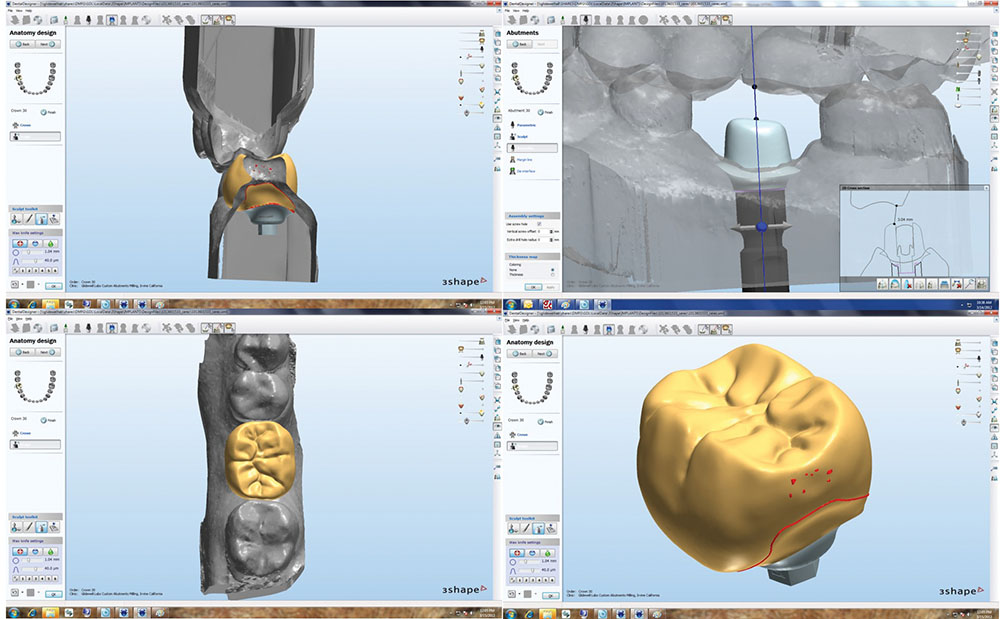Click OK in the Abutments panel
This screenshot has height=619, width=1000.
(534, 285)
